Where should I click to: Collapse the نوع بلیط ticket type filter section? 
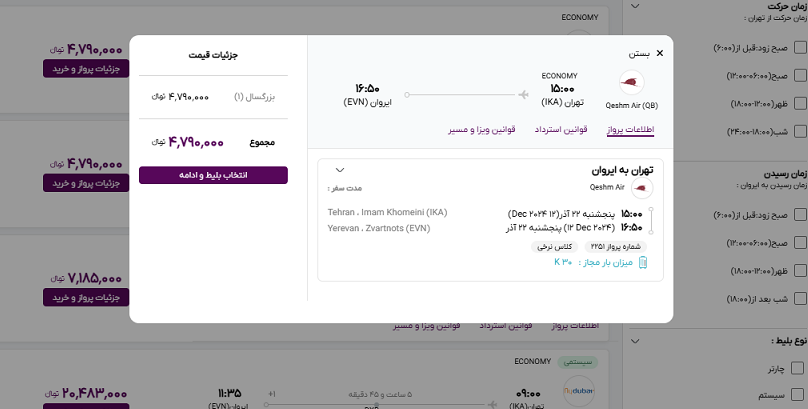coord(636,340)
